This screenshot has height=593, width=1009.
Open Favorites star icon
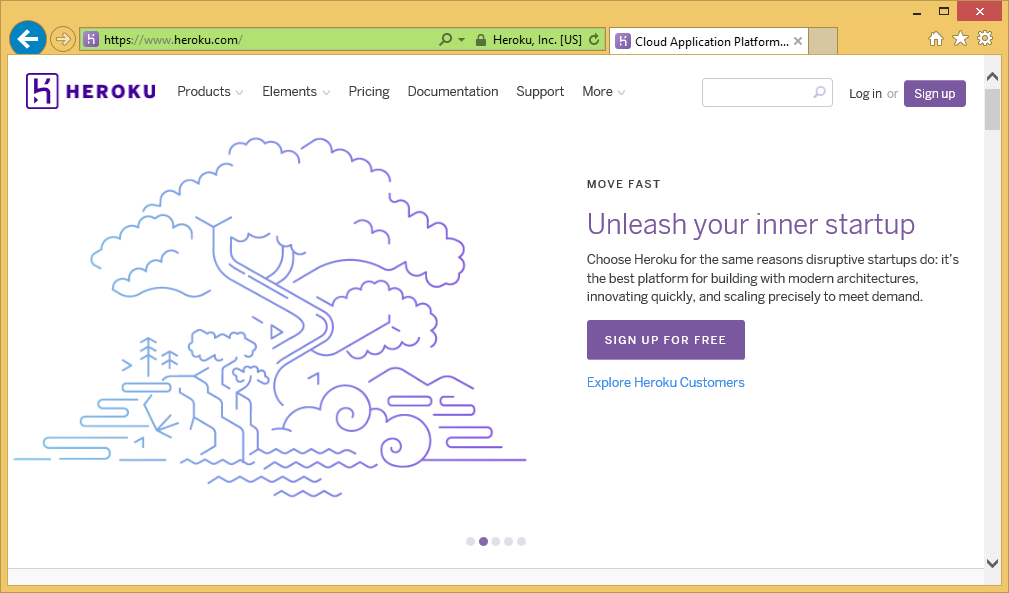tap(960, 39)
